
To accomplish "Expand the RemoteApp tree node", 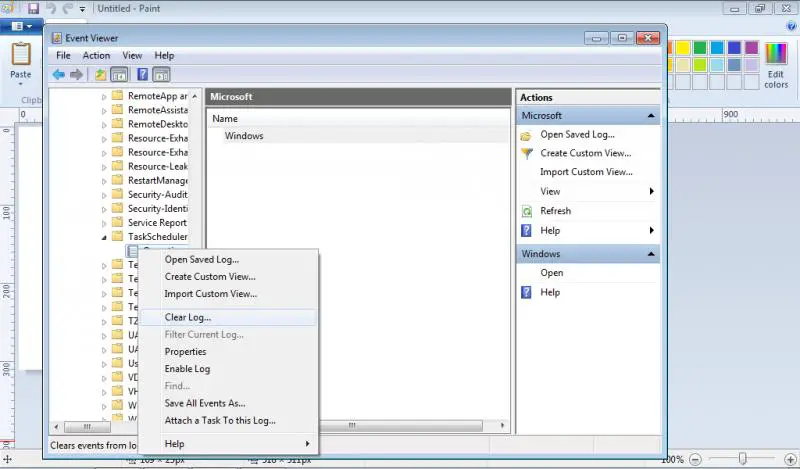I will [104, 96].
